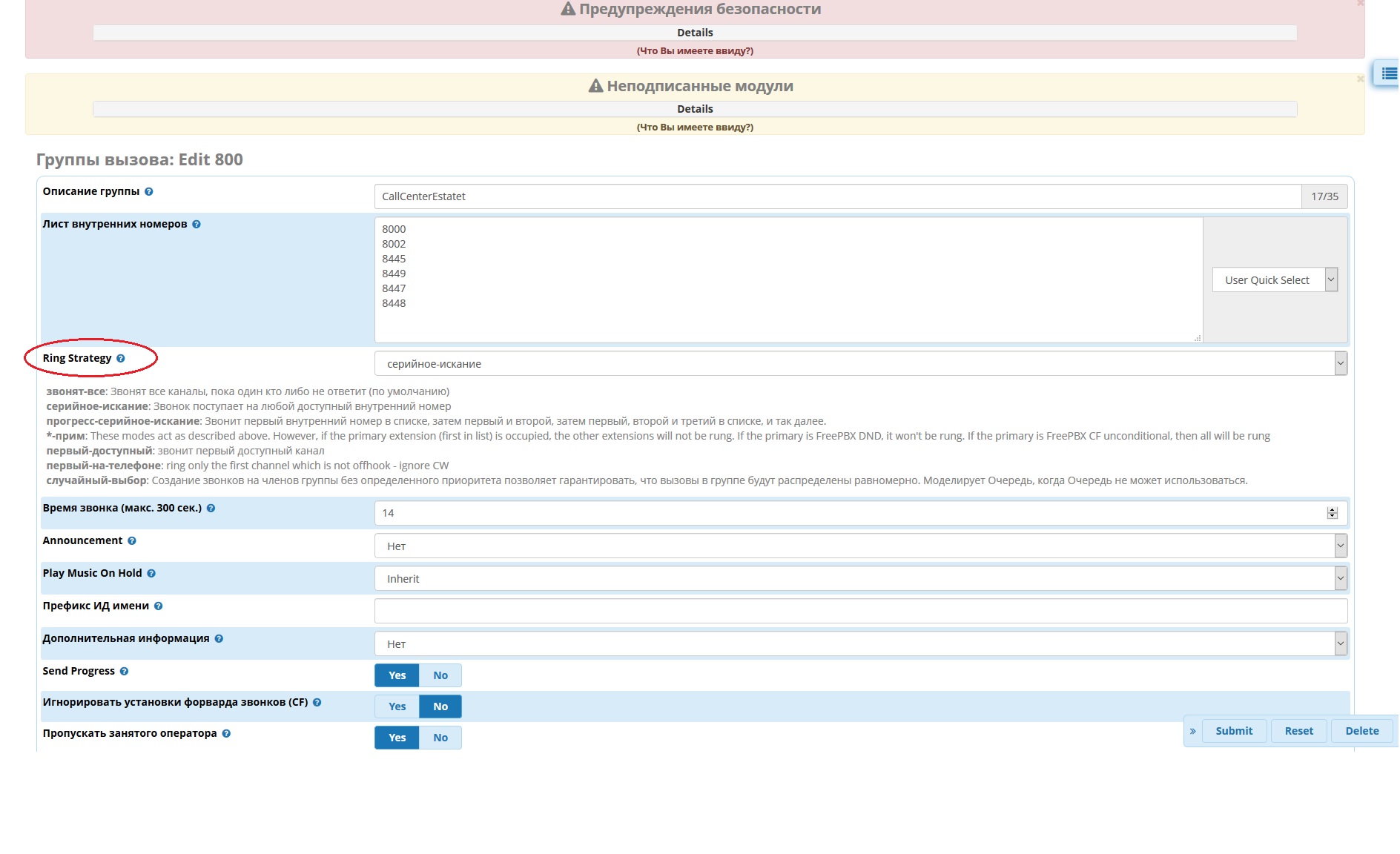This screenshot has width=1400, height=854.
Task: Open the Announcement help tooltip icon
Action: click(x=132, y=541)
